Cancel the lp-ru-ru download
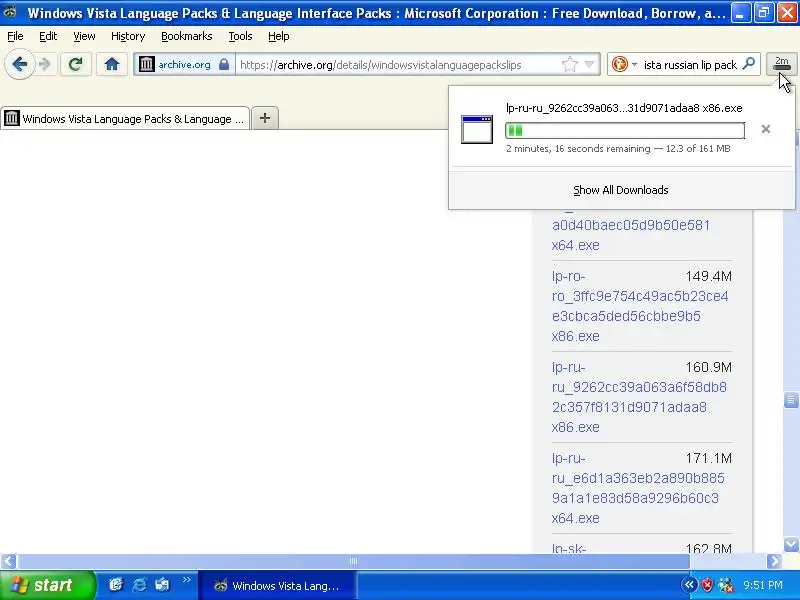This screenshot has width=800, height=600. [x=765, y=129]
